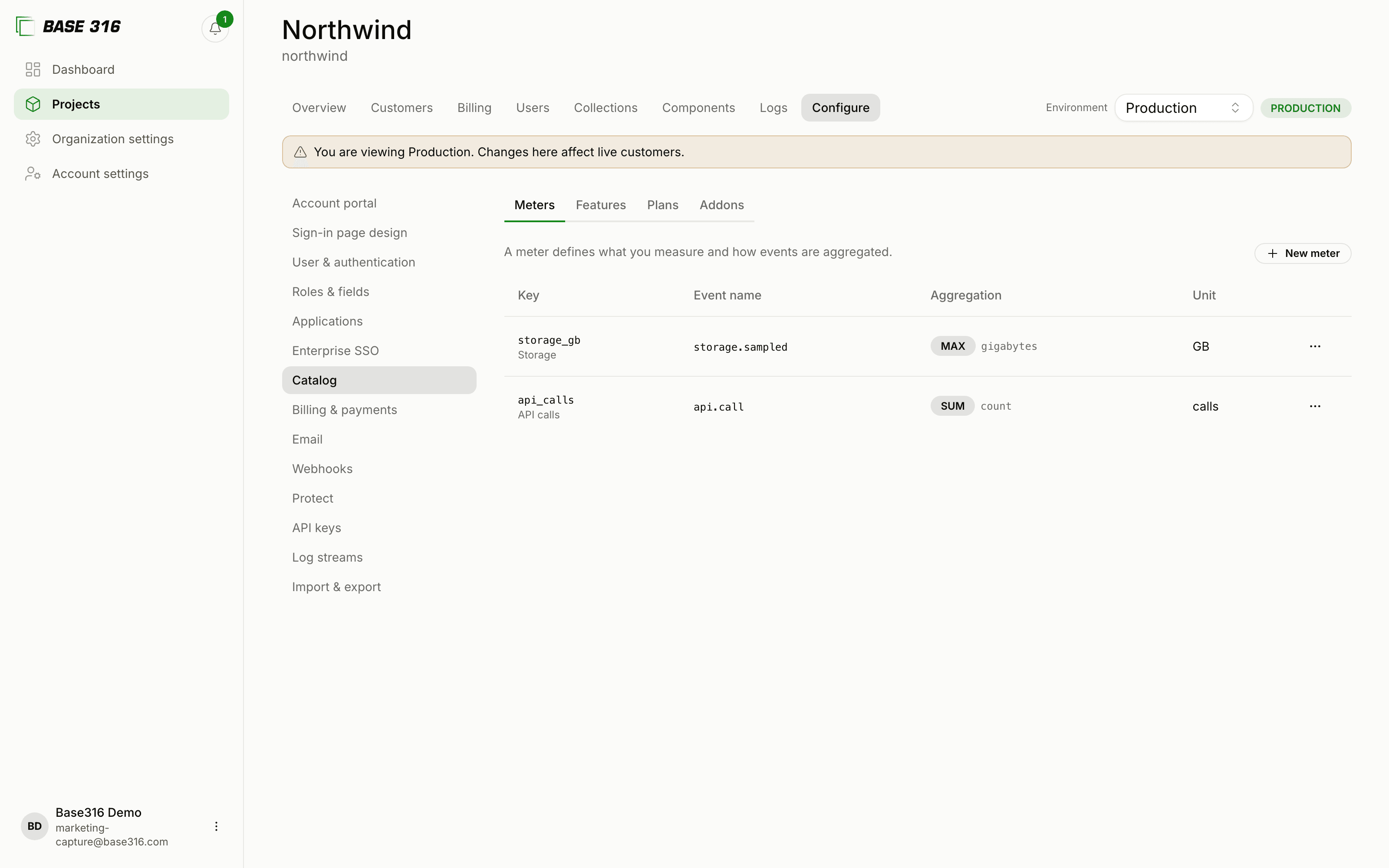Open API keys settings
The height and width of the screenshot is (868, 1389).
tap(379, 528)
